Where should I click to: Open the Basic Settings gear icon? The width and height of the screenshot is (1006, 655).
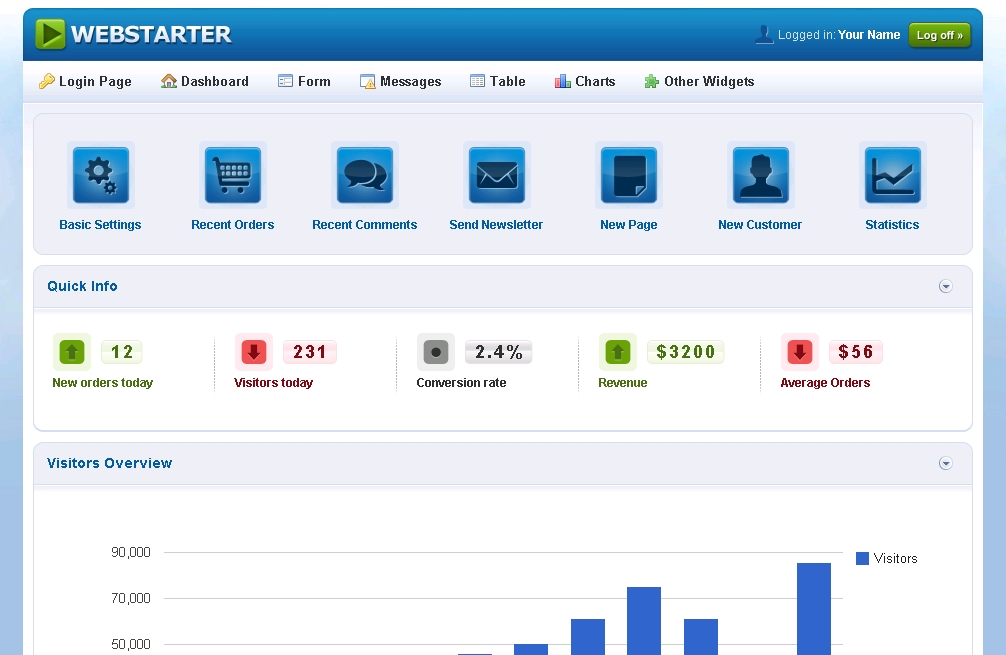click(x=100, y=176)
